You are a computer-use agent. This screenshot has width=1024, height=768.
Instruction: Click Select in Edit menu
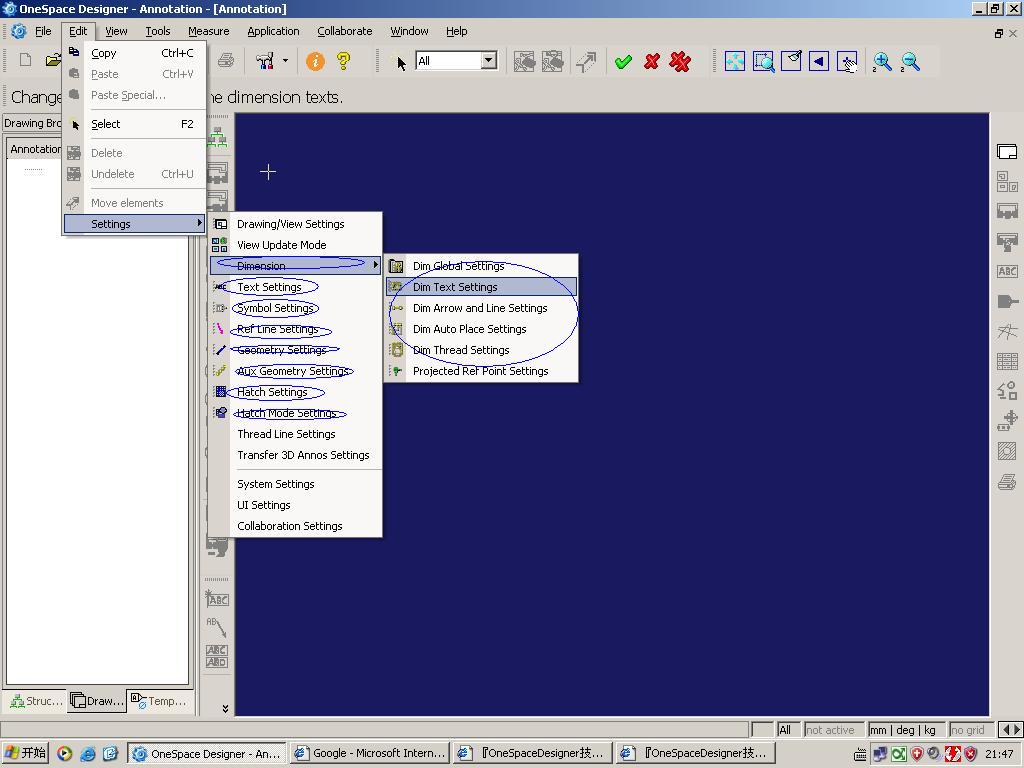pos(134,124)
